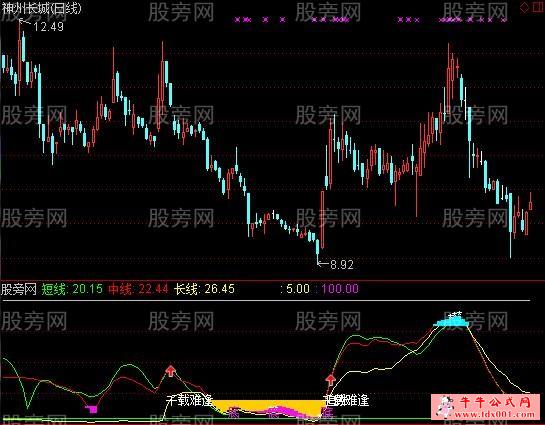Click the 神州长城(日线) chart title

coord(41,8)
